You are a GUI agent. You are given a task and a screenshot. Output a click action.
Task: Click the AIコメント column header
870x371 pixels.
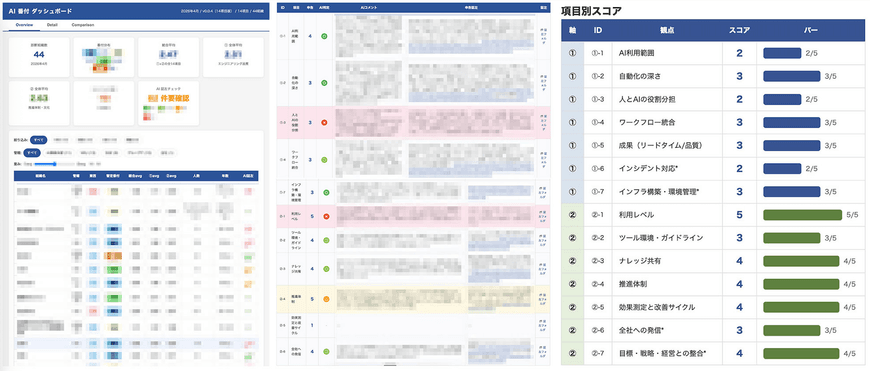[369, 8]
